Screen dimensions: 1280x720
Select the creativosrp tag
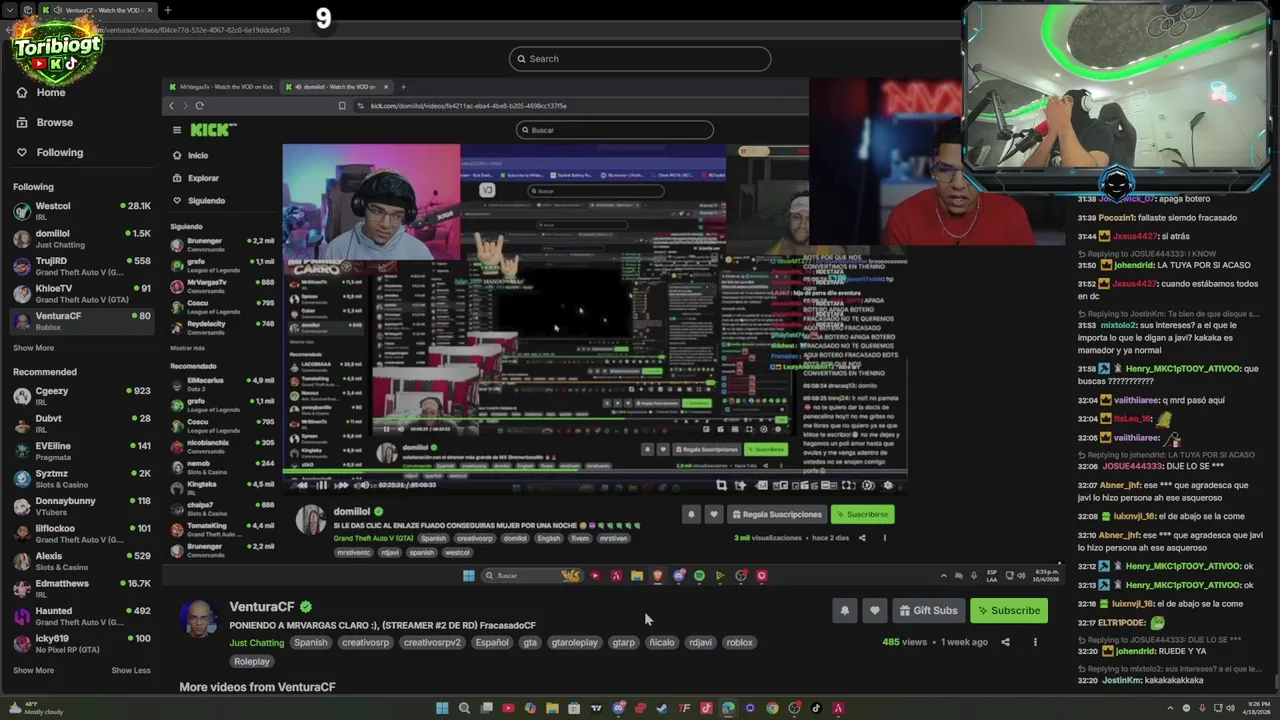coord(365,643)
